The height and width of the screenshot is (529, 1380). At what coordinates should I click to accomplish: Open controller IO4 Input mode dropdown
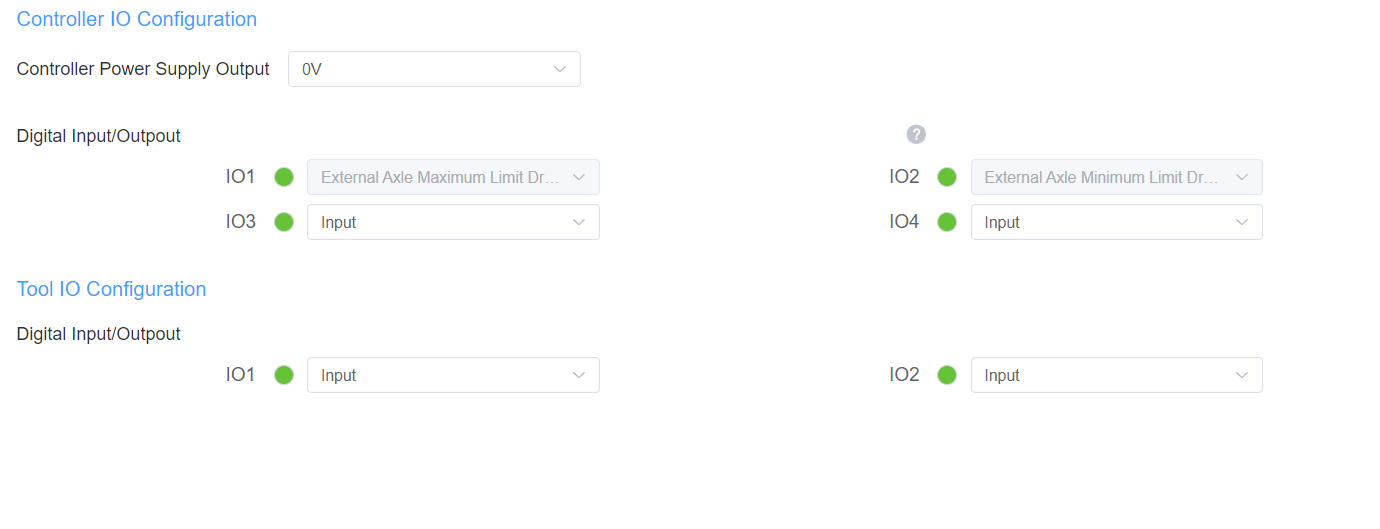pyautogui.click(x=1115, y=222)
